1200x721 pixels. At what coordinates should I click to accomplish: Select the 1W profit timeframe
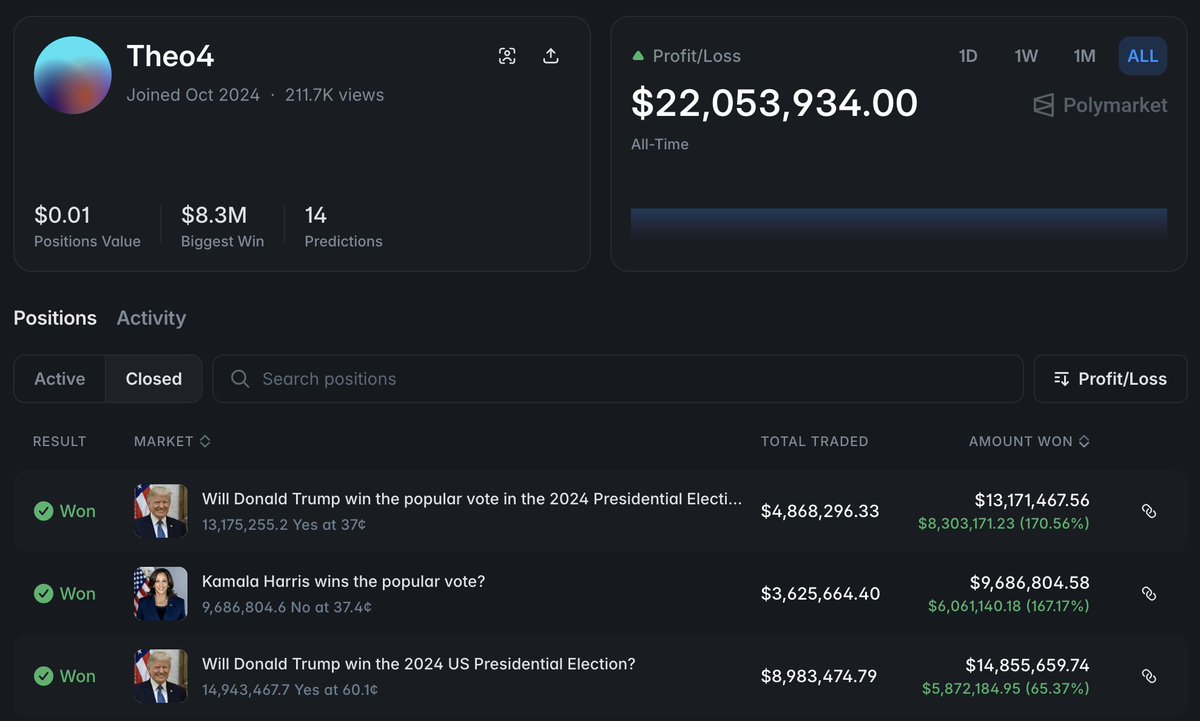pyautogui.click(x=1026, y=56)
